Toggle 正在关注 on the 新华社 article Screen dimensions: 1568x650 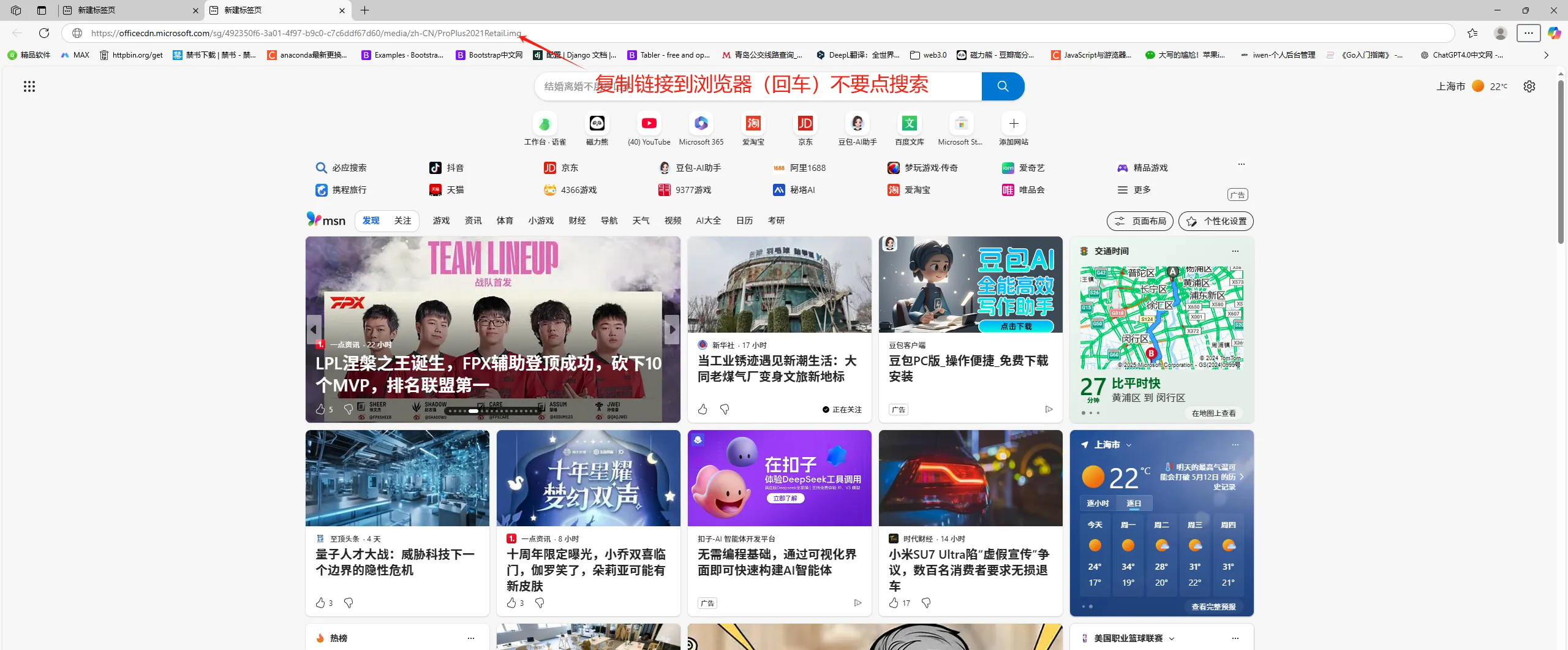coord(842,409)
